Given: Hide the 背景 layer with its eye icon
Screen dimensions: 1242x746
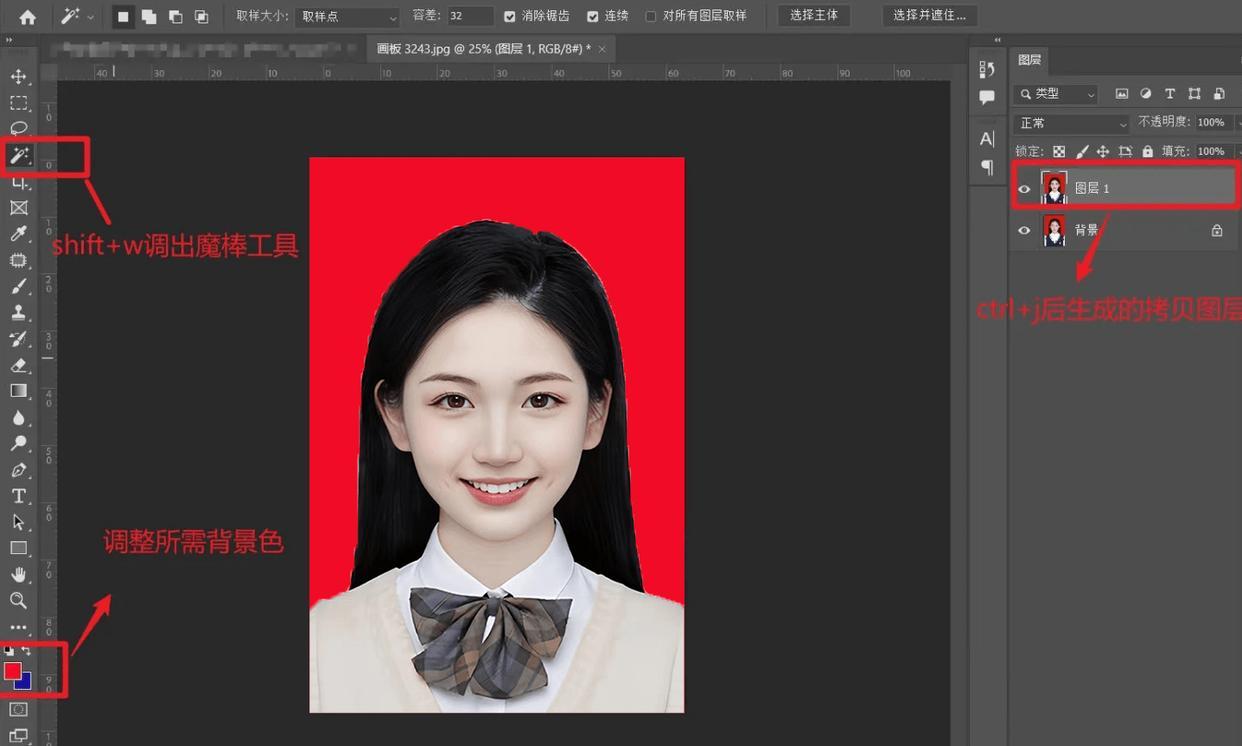Looking at the screenshot, I should [x=1024, y=230].
